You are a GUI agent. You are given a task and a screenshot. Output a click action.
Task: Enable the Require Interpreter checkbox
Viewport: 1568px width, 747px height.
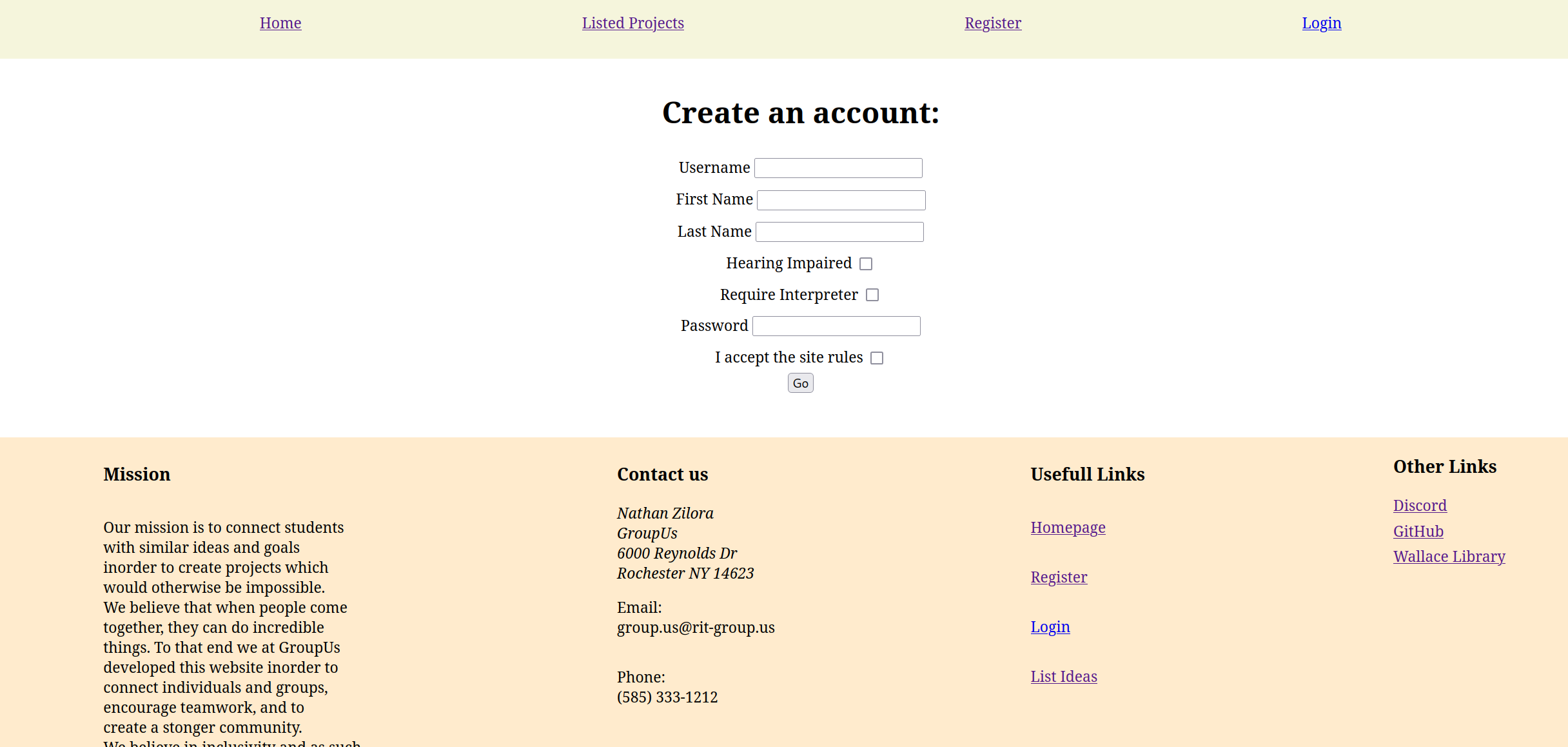pos(872,295)
